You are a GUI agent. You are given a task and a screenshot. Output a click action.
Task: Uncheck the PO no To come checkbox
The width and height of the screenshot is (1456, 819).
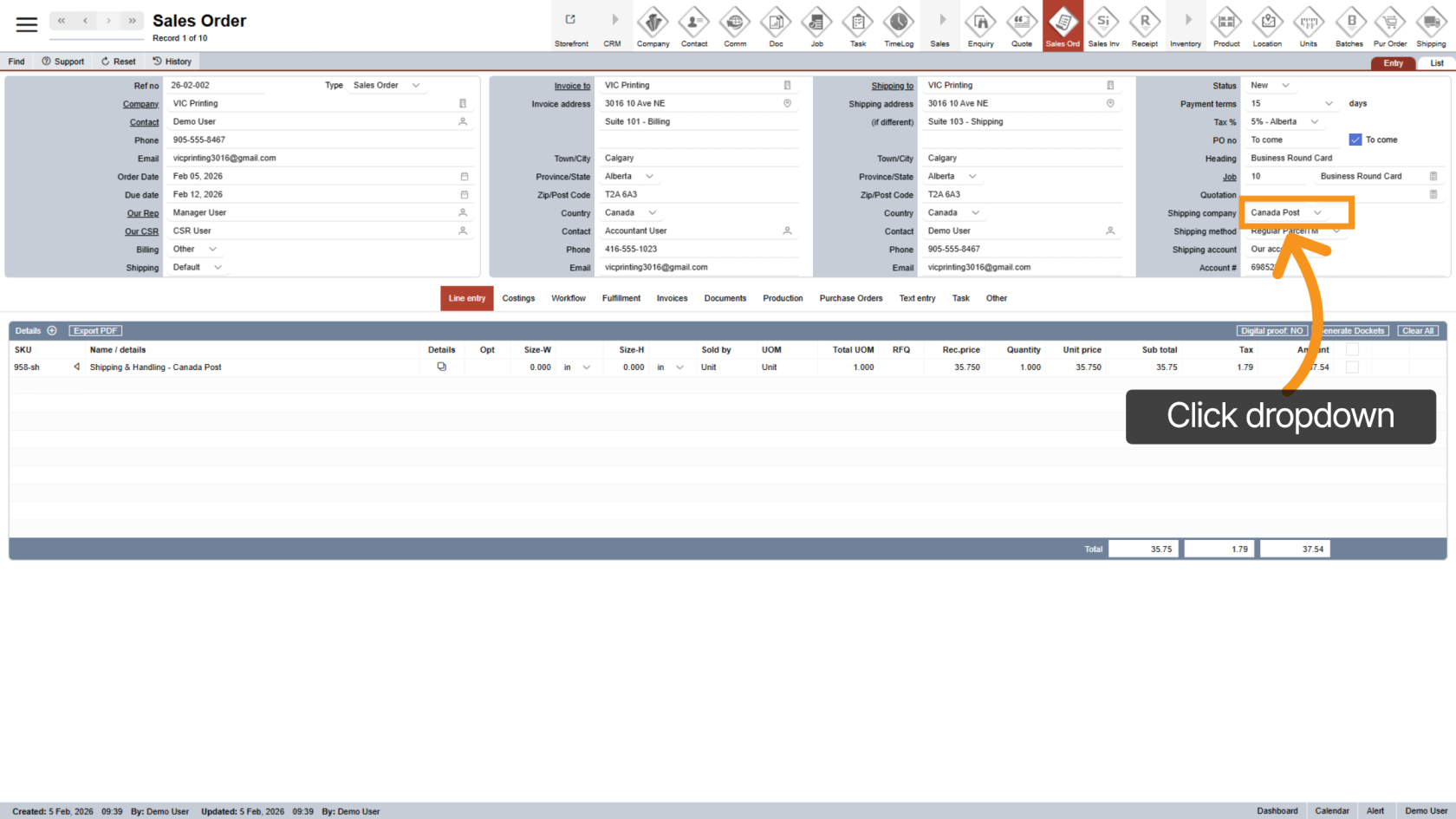pos(1355,140)
